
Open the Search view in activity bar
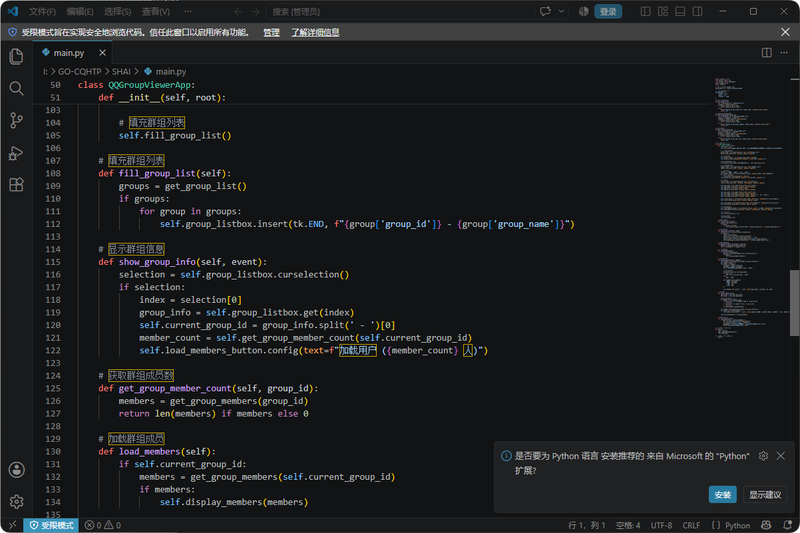tap(16, 88)
